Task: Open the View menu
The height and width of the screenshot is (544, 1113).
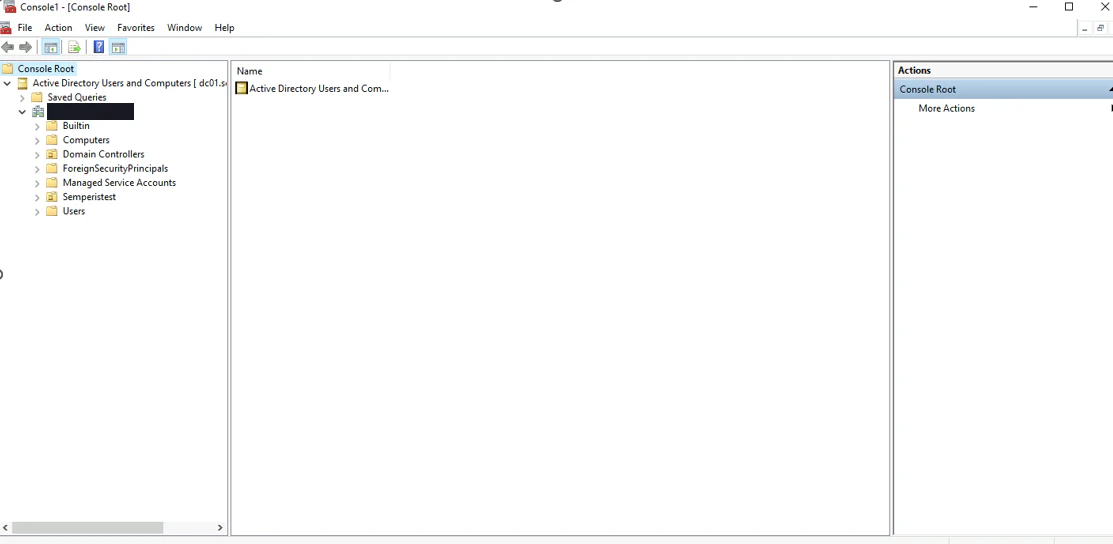Action: pos(94,28)
